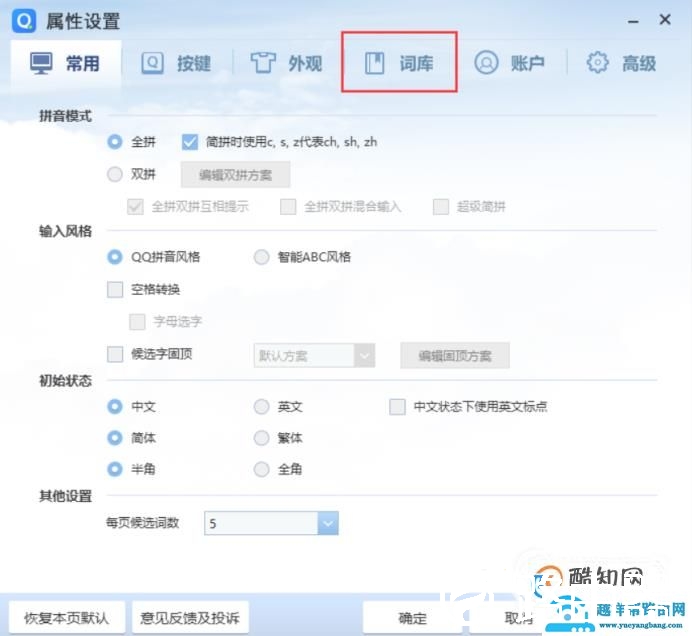Screen dimensions: 692x636
Task: Click the 确定 button
Action: pos(413,618)
